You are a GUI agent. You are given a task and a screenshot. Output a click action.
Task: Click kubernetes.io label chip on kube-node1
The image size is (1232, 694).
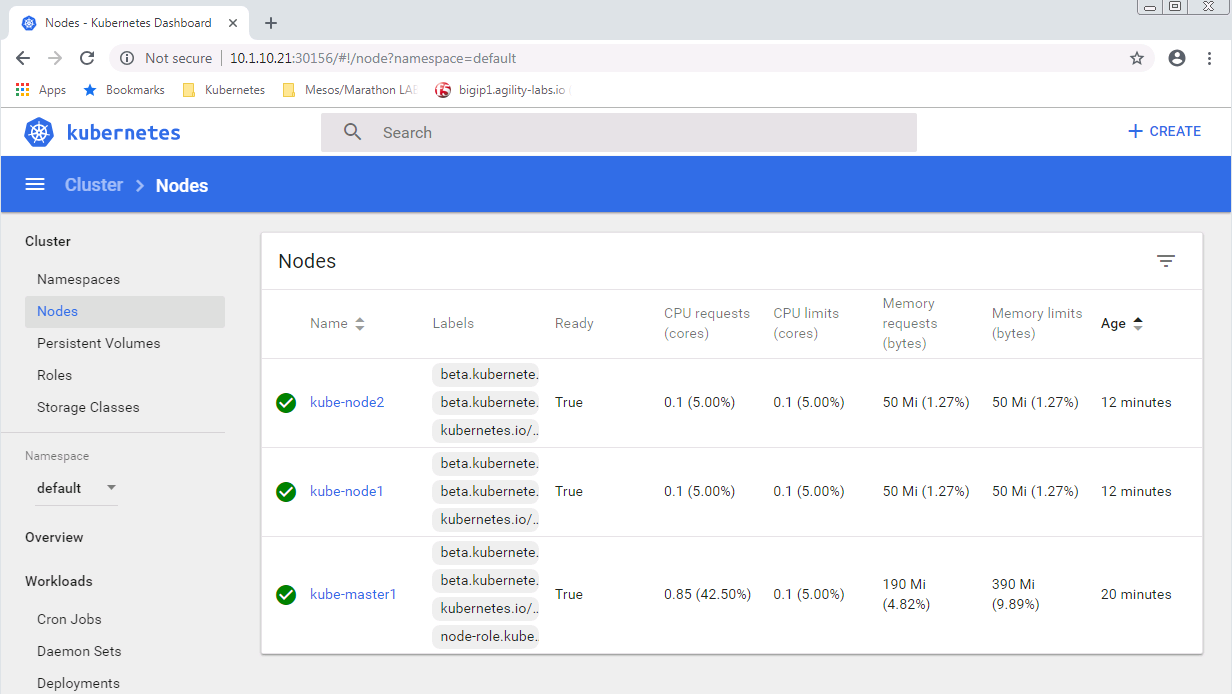click(486, 519)
